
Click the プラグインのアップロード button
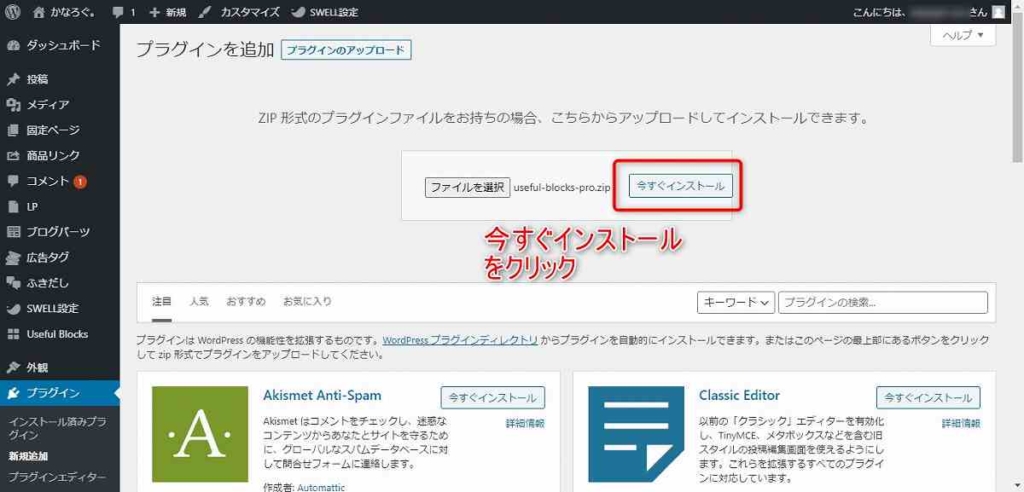tap(346, 51)
